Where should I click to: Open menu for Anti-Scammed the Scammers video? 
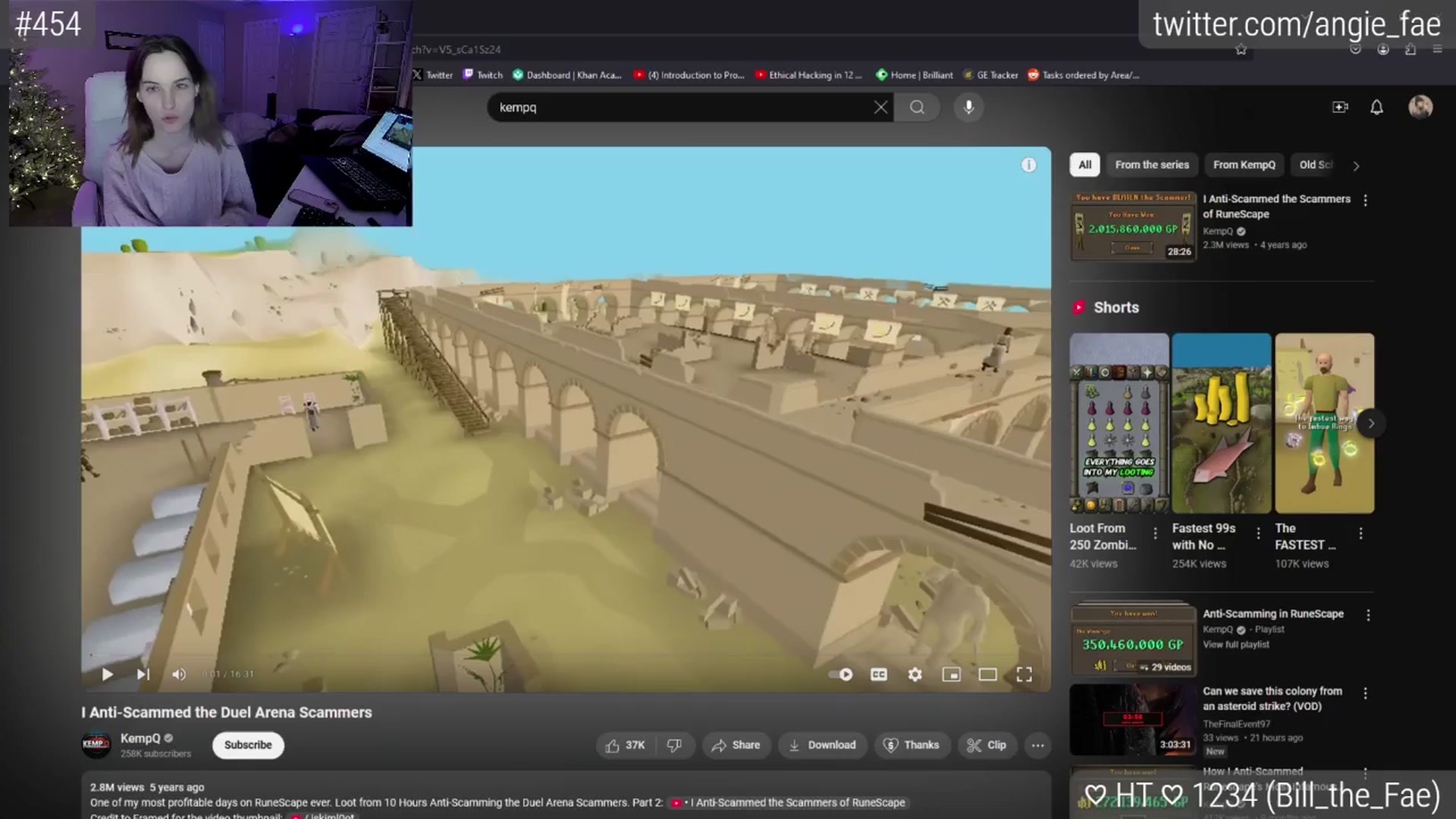coord(1365,200)
